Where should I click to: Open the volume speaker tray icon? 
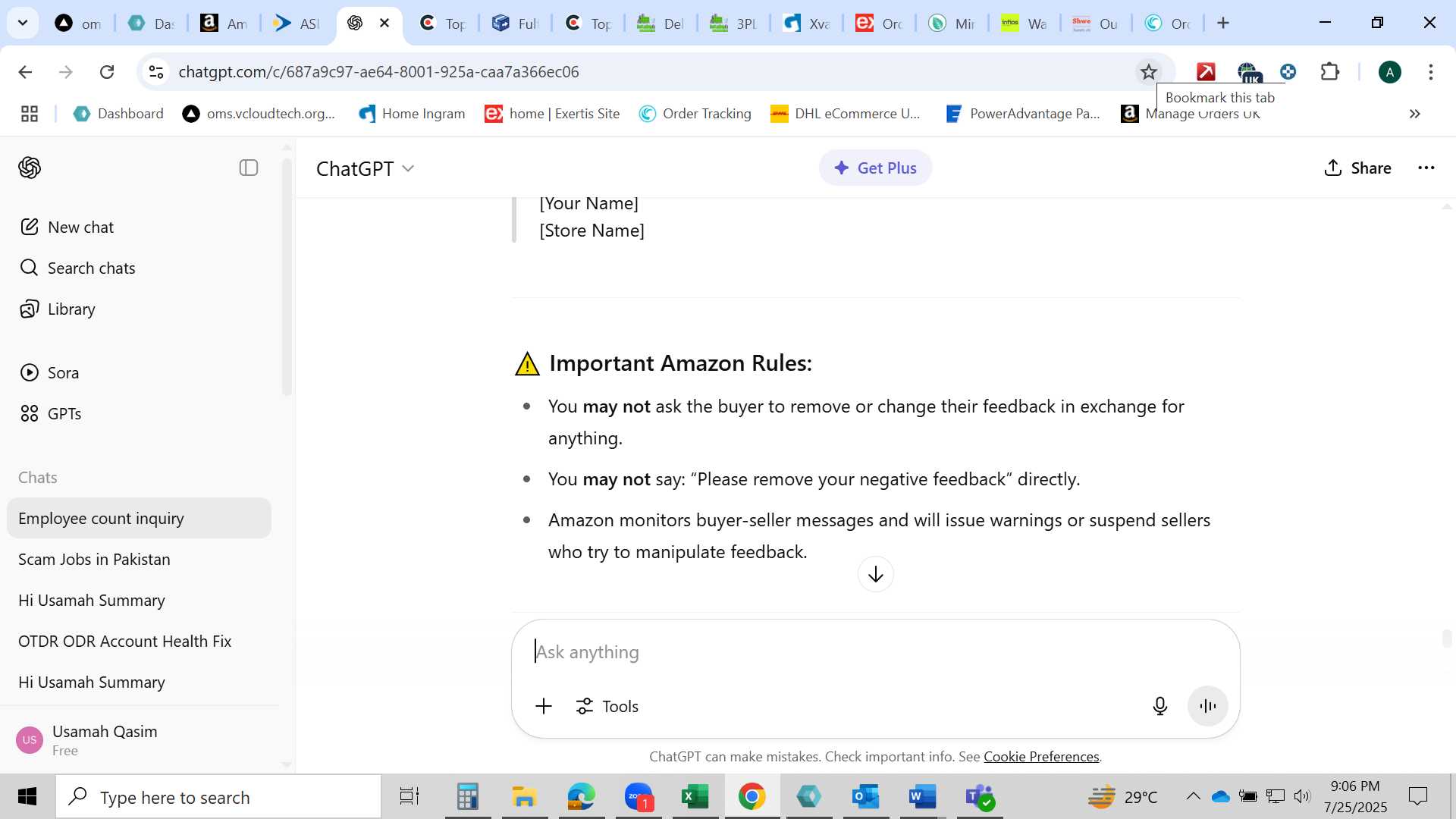[x=1302, y=796]
